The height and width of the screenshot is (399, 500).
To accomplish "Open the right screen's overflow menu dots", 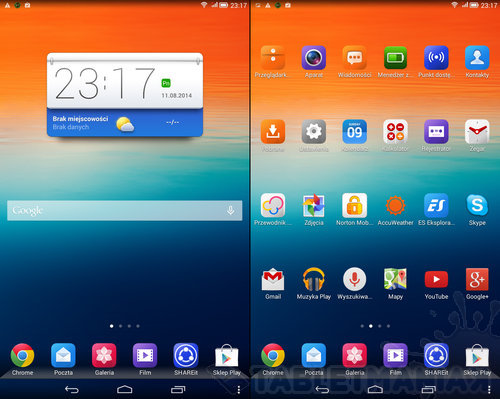I will [489, 390].
